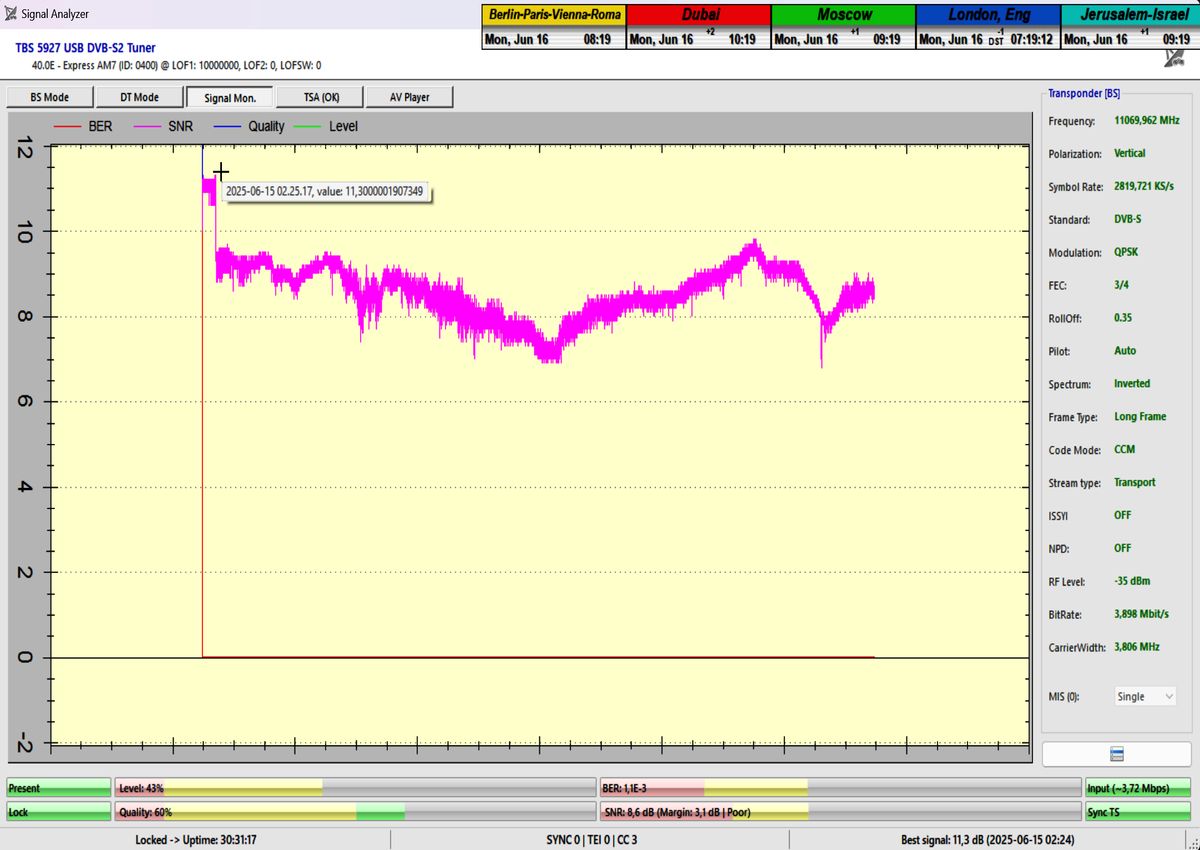Open the AV Player tab
This screenshot has height=850, width=1200.
(x=408, y=97)
